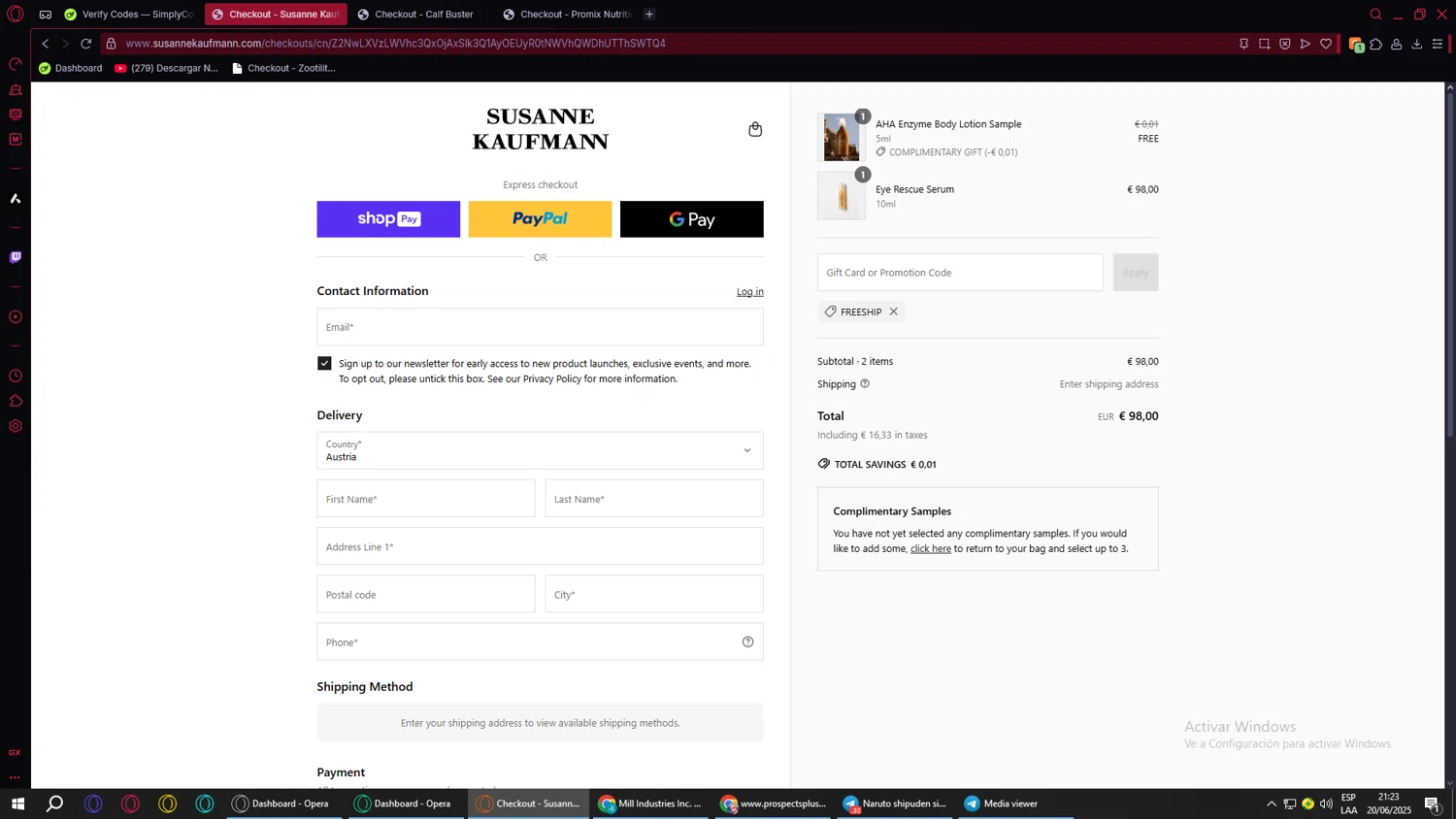Open sidebar settings gear icon
Image resolution: width=1456 pixels, height=819 pixels.
(16, 426)
